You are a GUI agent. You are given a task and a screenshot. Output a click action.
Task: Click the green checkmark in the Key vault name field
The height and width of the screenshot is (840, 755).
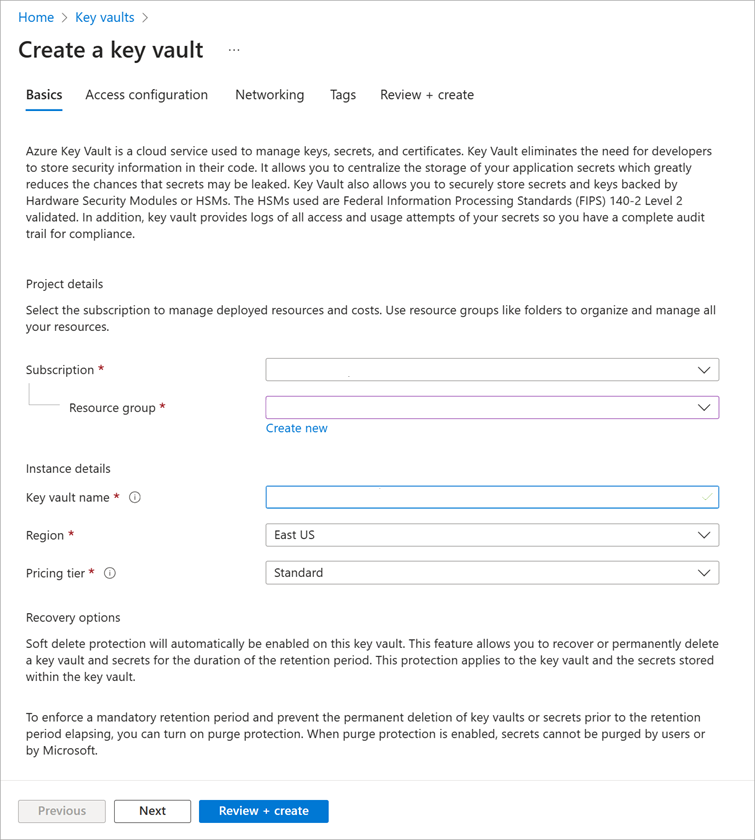click(707, 497)
